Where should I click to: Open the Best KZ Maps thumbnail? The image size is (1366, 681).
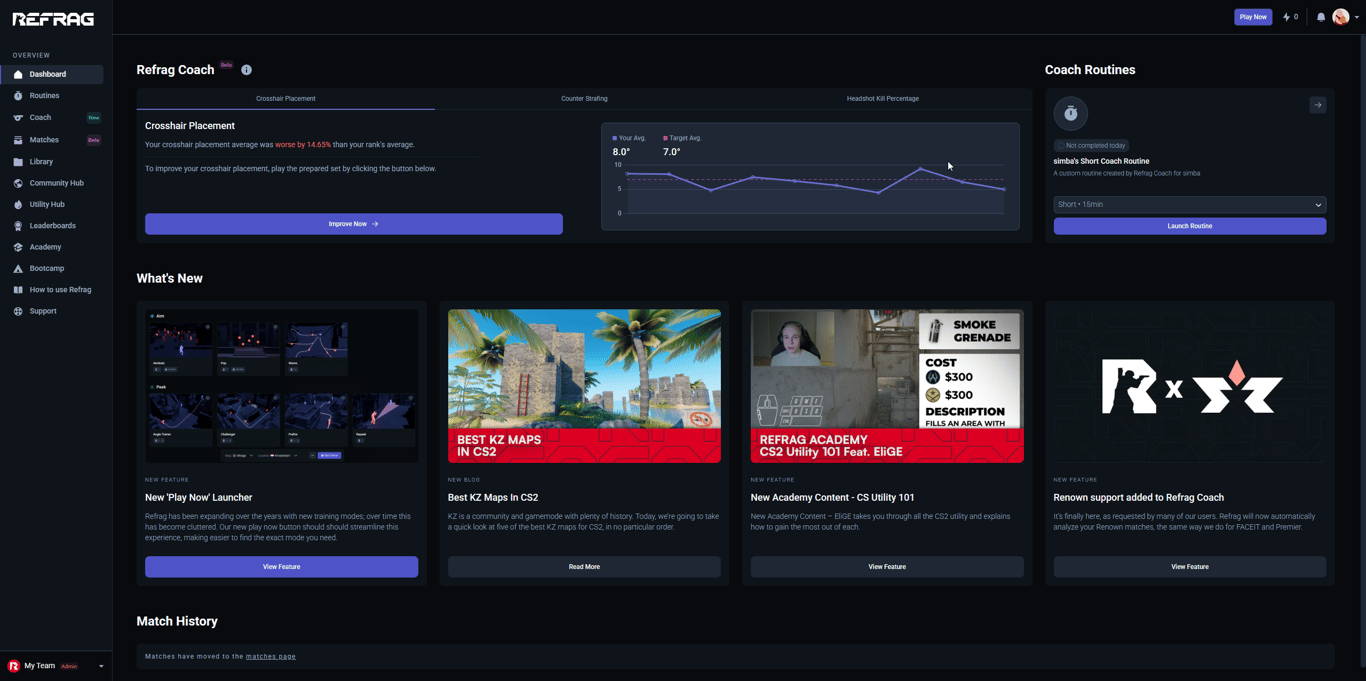tap(584, 386)
